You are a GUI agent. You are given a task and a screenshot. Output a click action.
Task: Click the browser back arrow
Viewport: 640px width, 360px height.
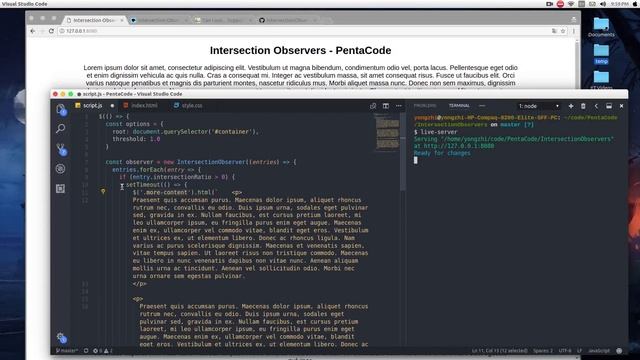33,31
